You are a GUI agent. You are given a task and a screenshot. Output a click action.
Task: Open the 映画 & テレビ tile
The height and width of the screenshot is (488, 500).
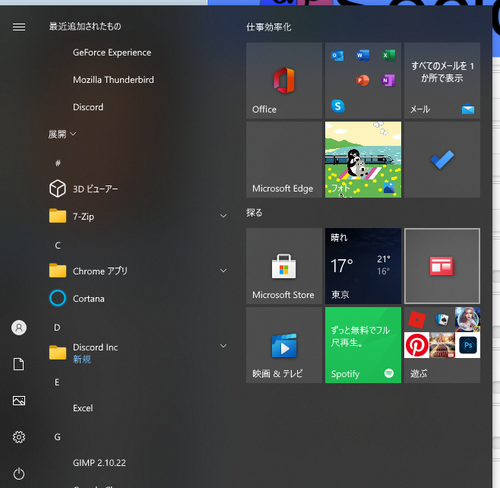click(284, 345)
